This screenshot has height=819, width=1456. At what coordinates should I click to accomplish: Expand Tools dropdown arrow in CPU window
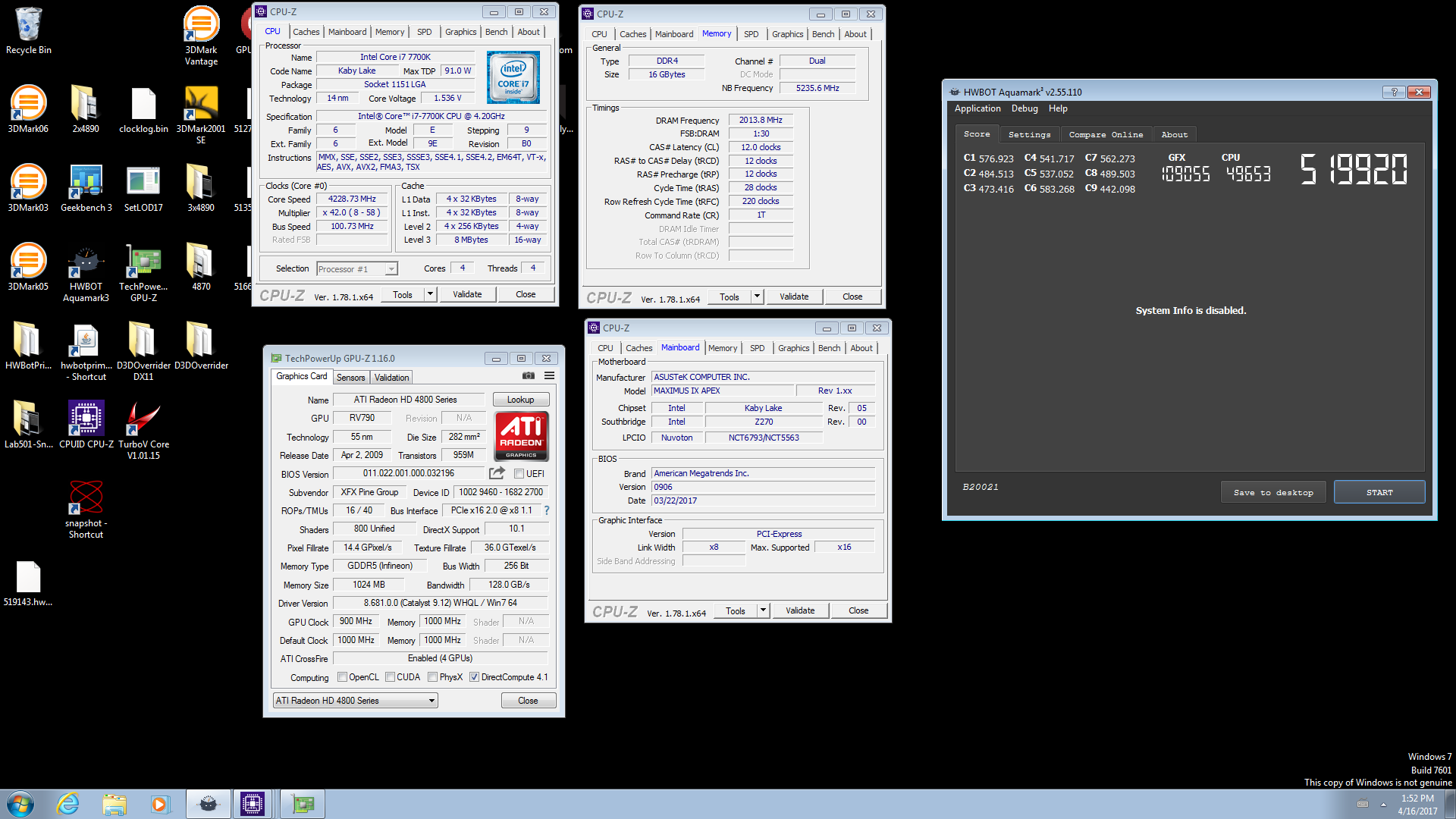(431, 294)
